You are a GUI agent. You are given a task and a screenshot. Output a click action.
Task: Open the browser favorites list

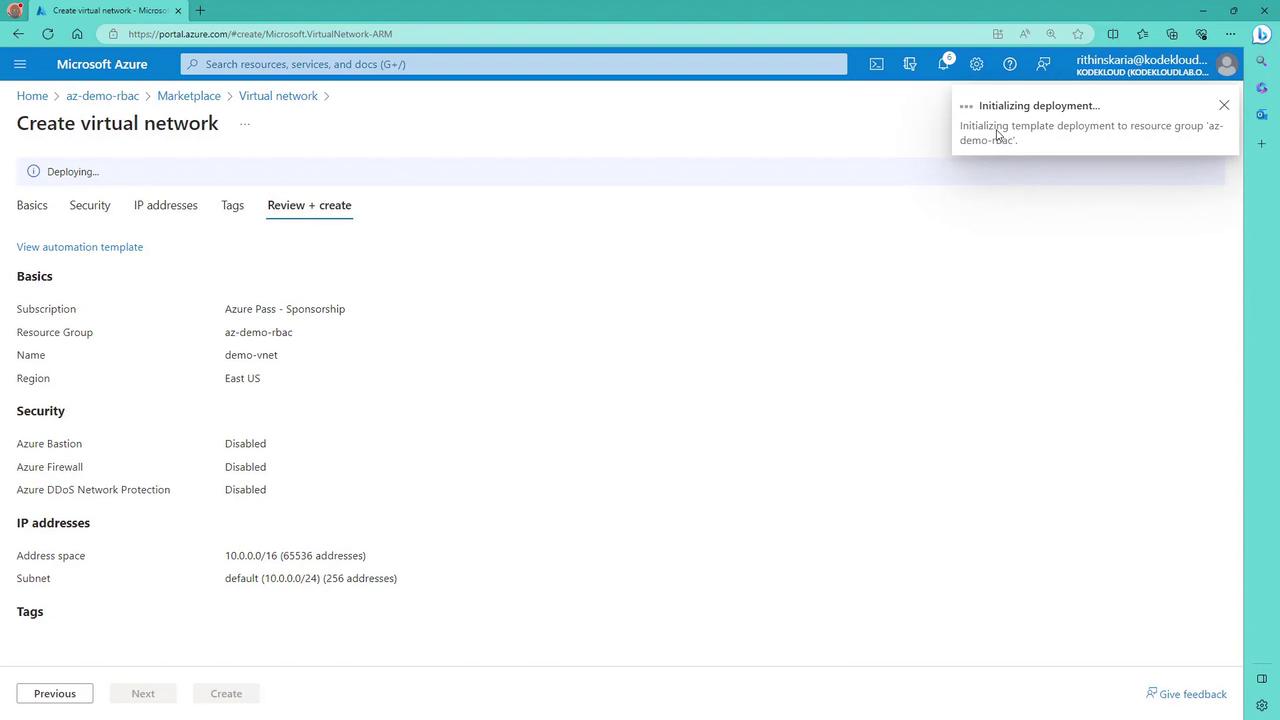coord(1143,34)
